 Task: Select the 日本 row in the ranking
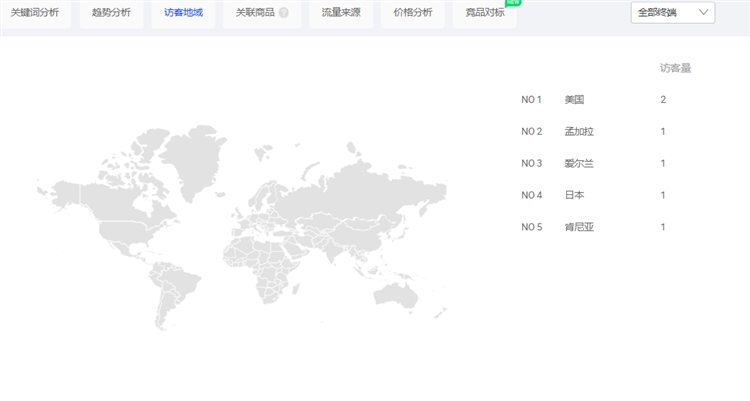click(574, 196)
